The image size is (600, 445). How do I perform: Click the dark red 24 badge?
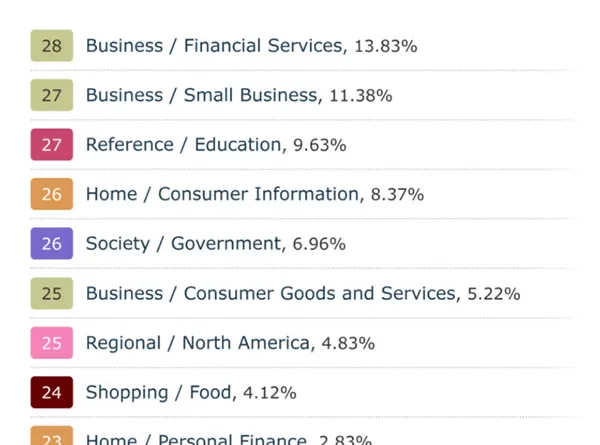pos(52,392)
